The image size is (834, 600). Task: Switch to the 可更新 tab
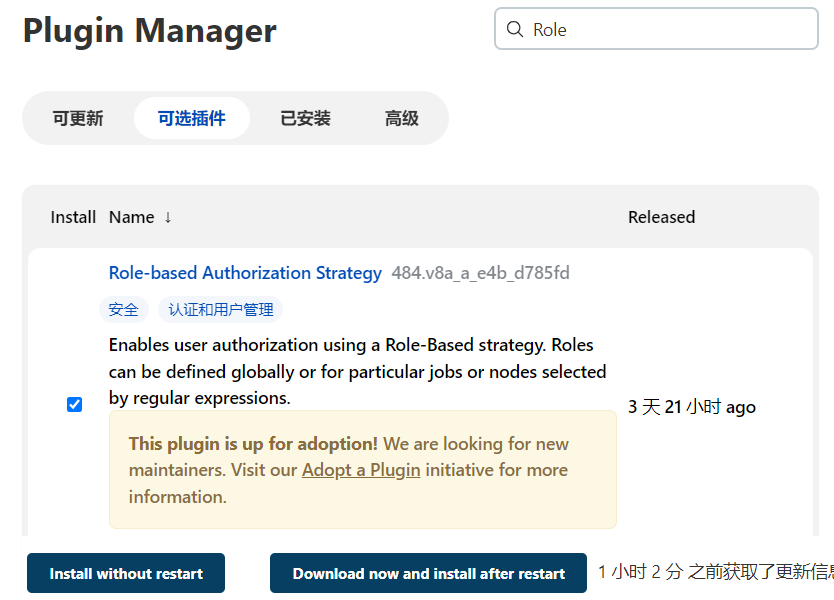[x=78, y=118]
